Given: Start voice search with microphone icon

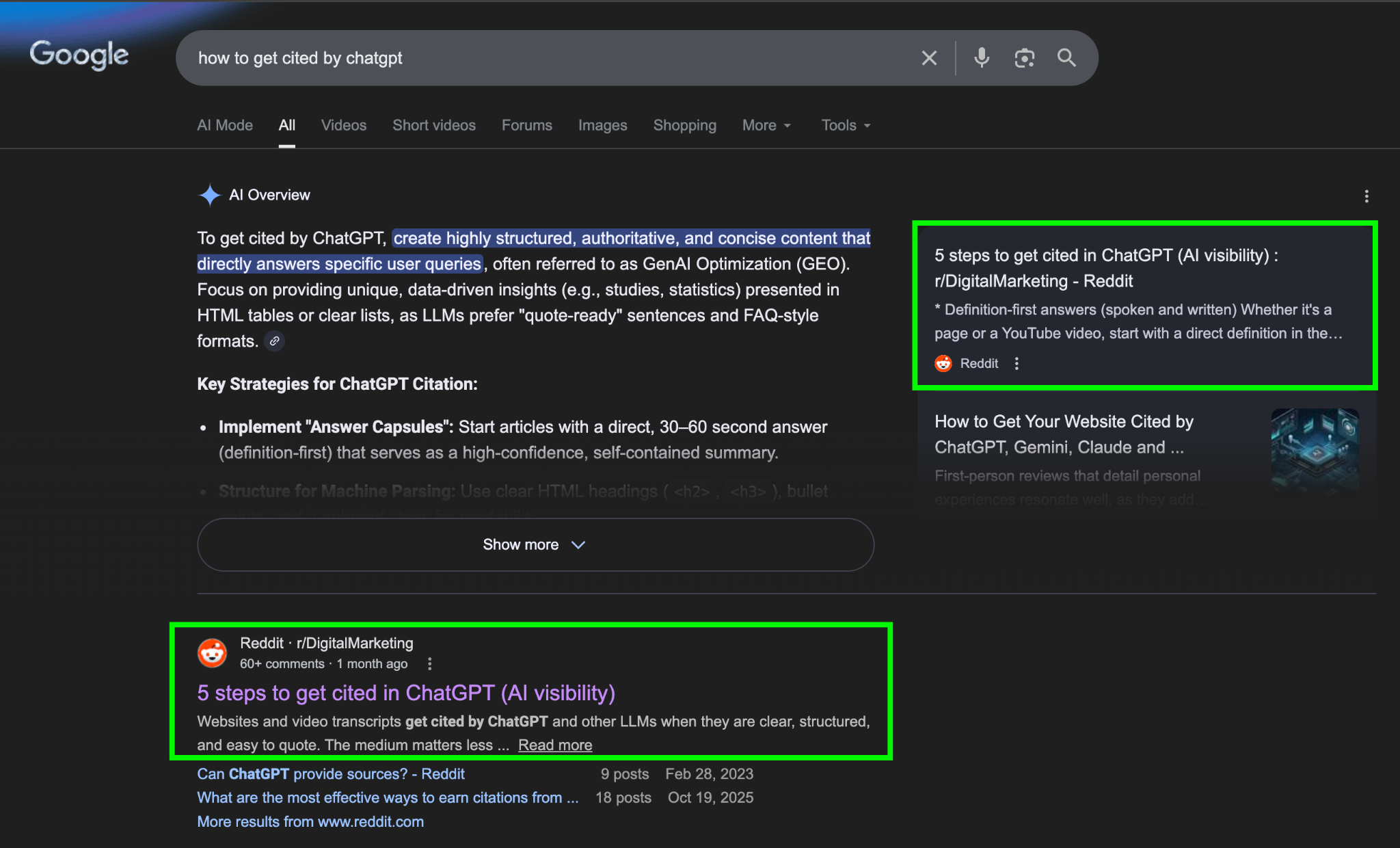Looking at the screenshot, I should [x=982, y=58].
